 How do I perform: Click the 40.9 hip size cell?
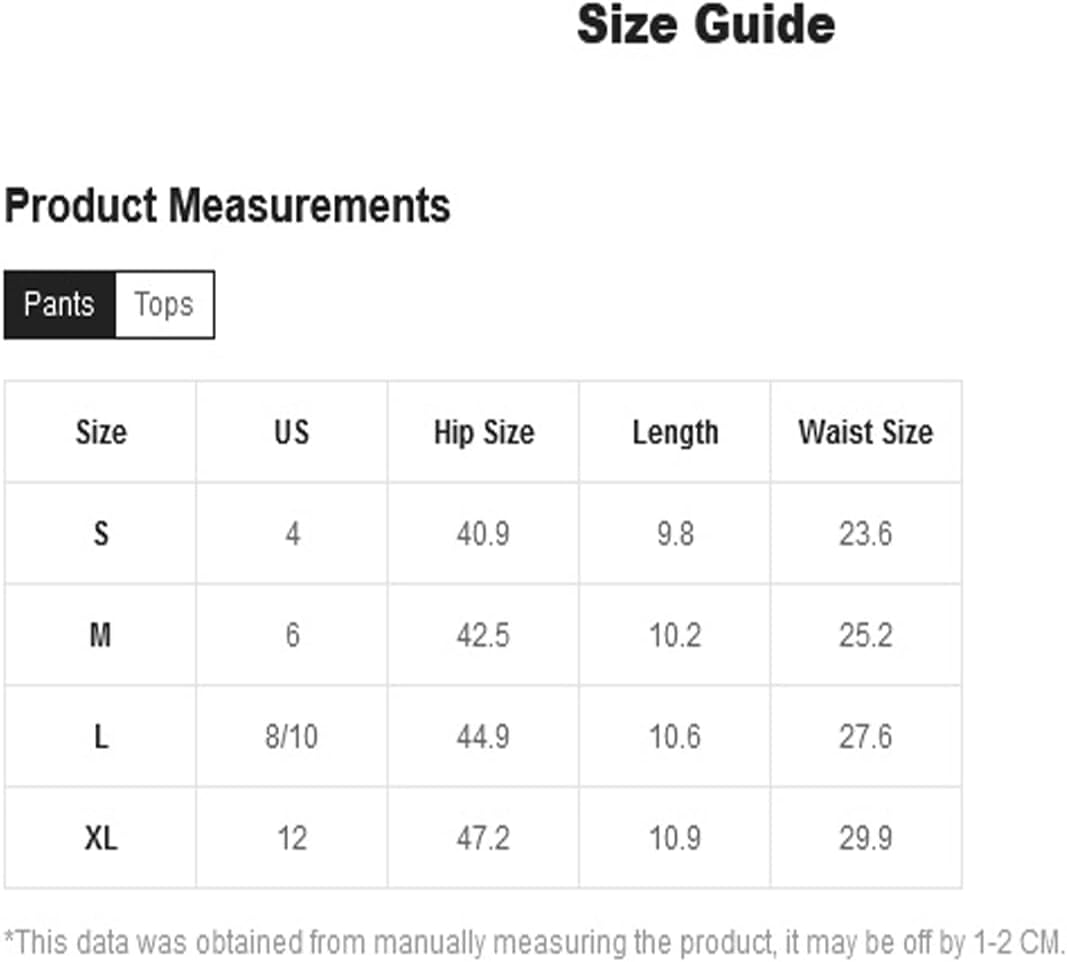tap(484, 533)
